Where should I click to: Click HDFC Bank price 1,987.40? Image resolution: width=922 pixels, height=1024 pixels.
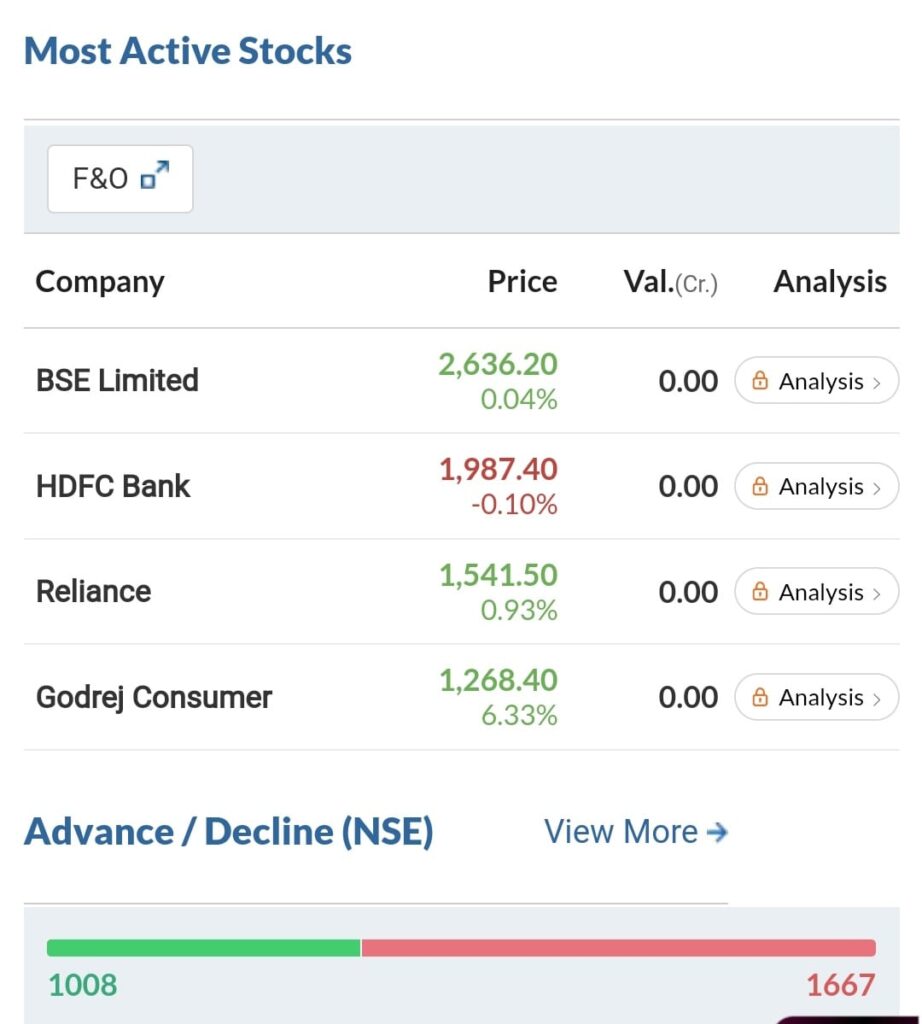[498, 470]
